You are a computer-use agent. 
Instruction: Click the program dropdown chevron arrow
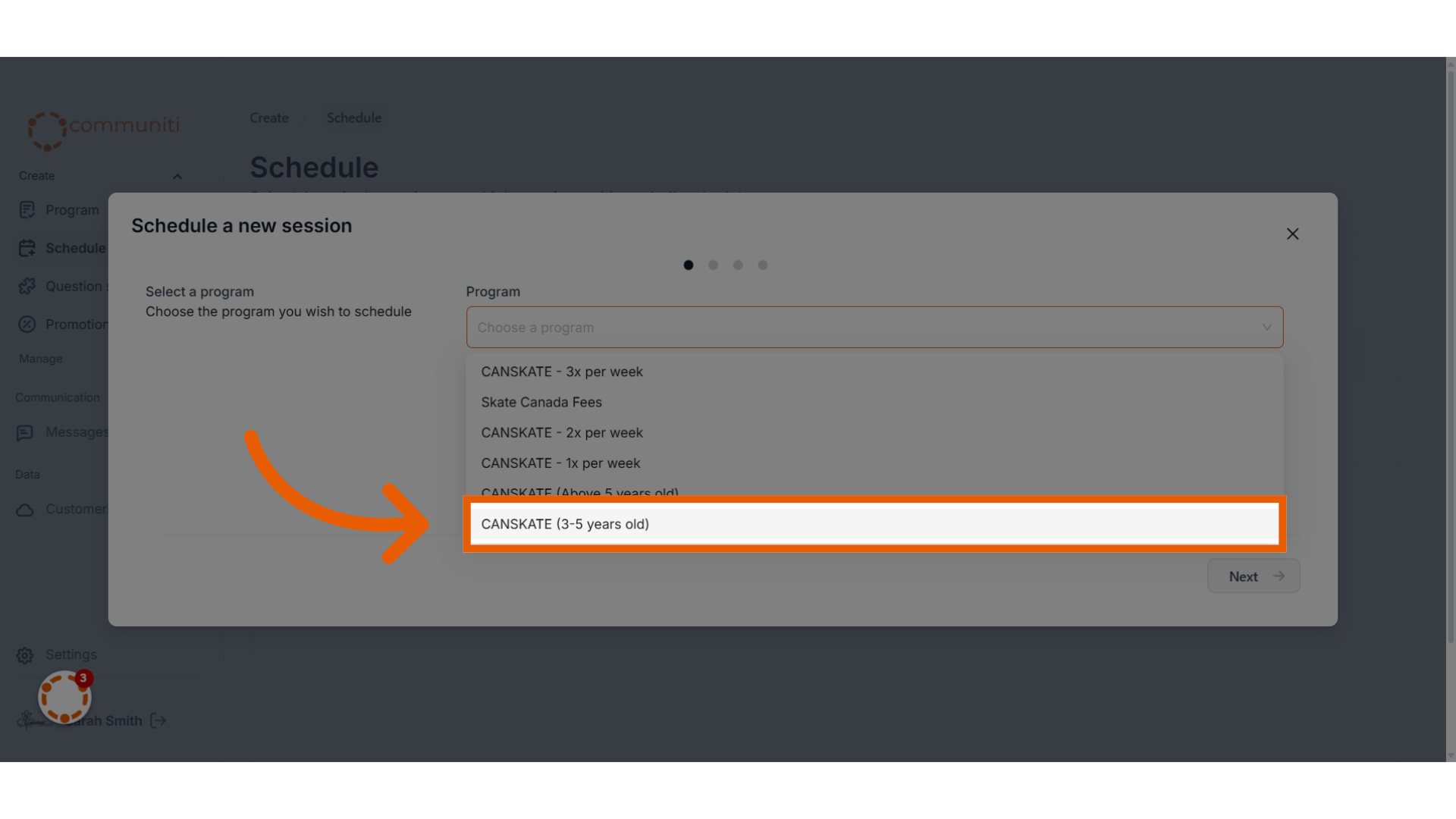[x=1266, y=328]
